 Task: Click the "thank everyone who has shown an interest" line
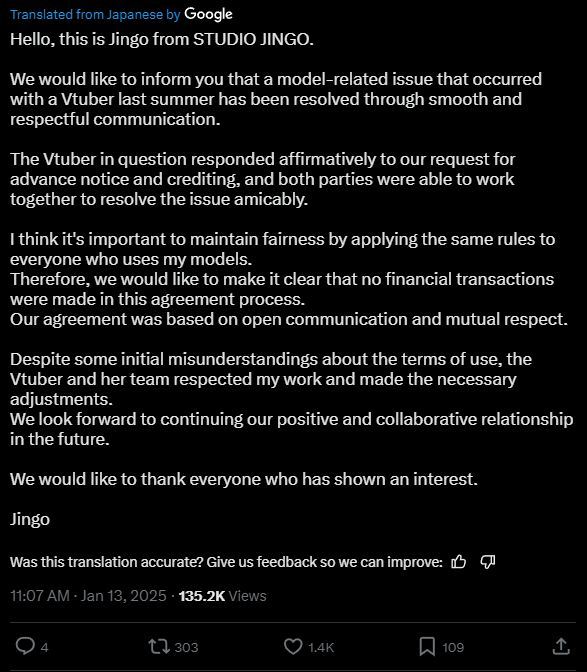244,479
